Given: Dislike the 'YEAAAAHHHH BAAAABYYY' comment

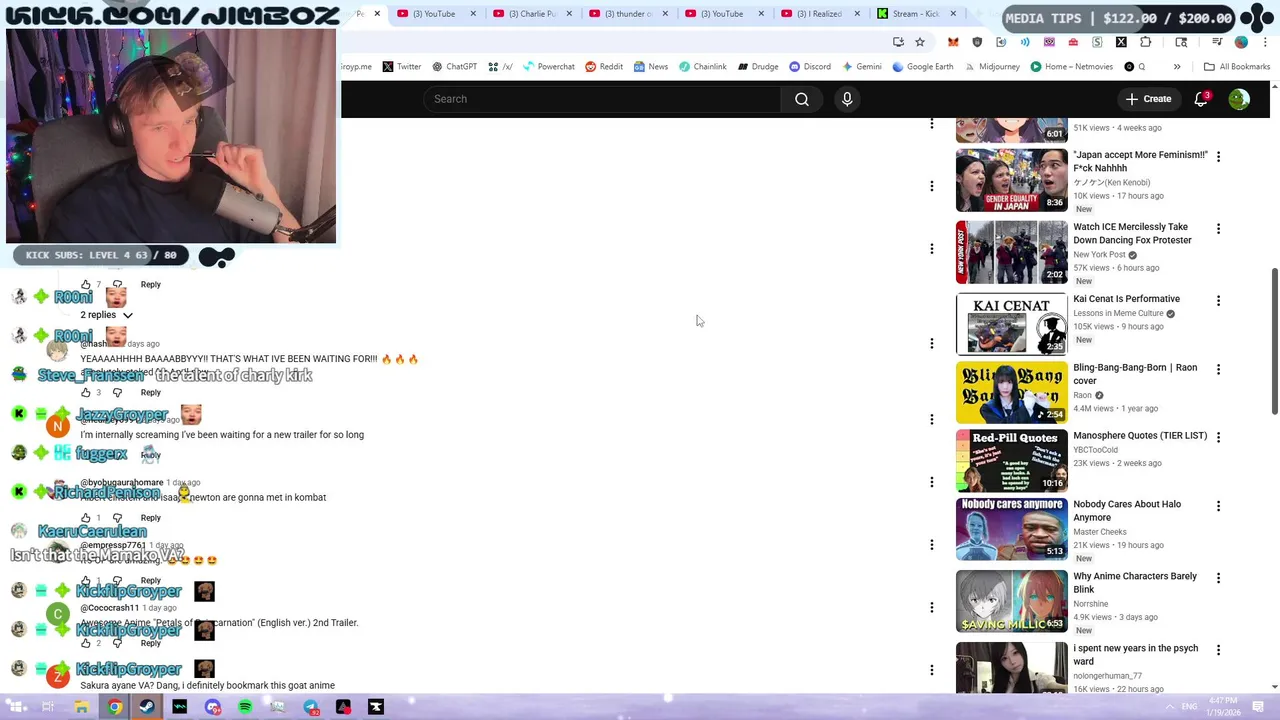Looking at the screenshot, I should click(118, 392).
